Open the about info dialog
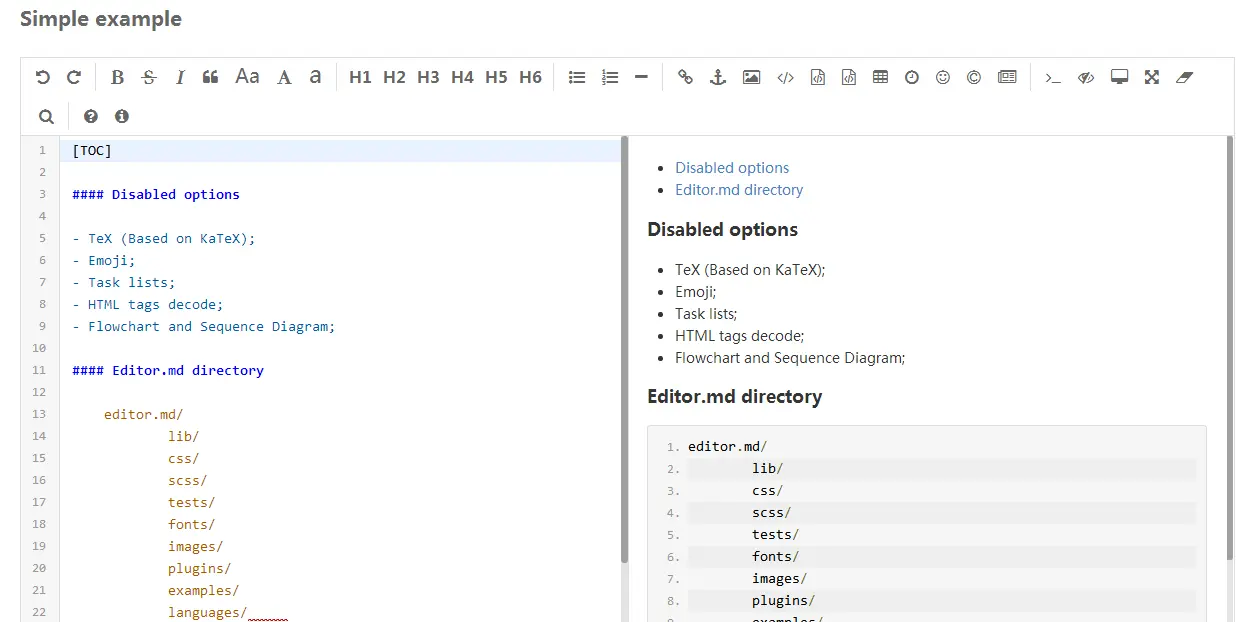The width and height of the screenshot is (1238, 622). [x=122, y=116]
